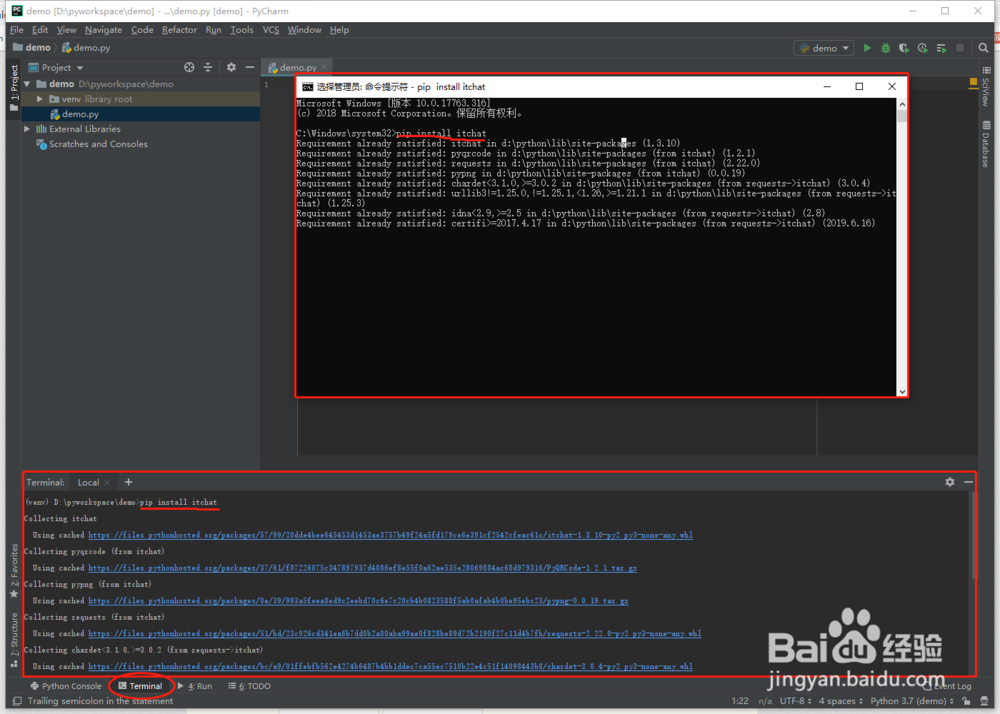Open the UTF-8 encoding selector
Screen dimensions: 1000x714
pos(795,701)
